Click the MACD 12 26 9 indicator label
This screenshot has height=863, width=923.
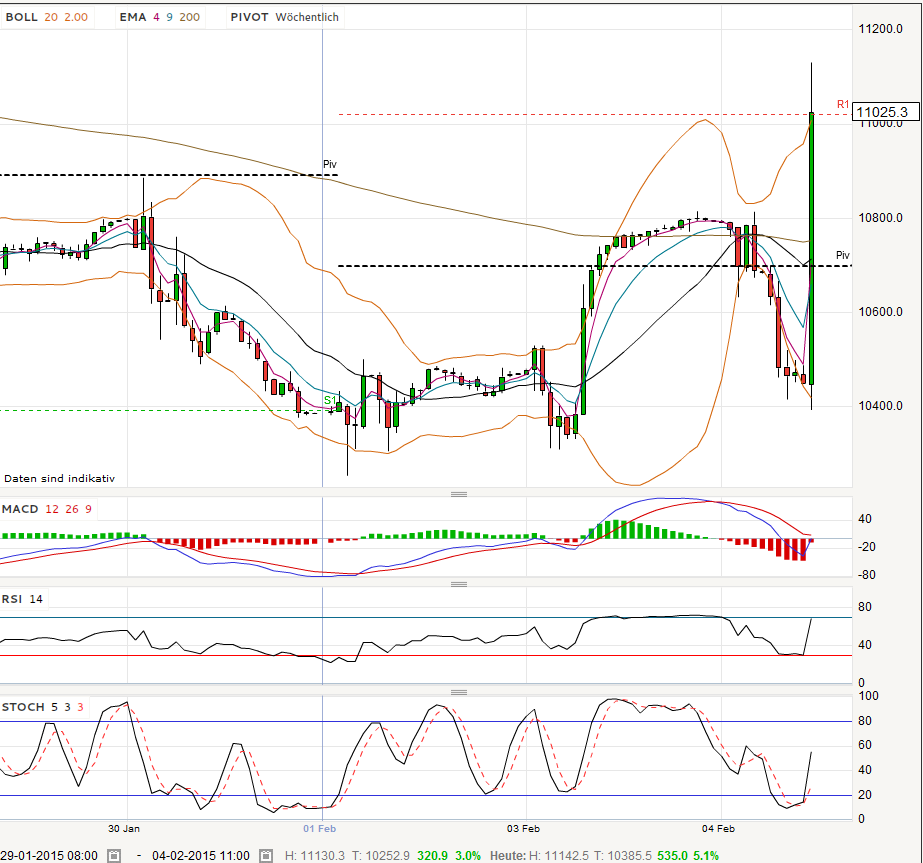(47, 509)
